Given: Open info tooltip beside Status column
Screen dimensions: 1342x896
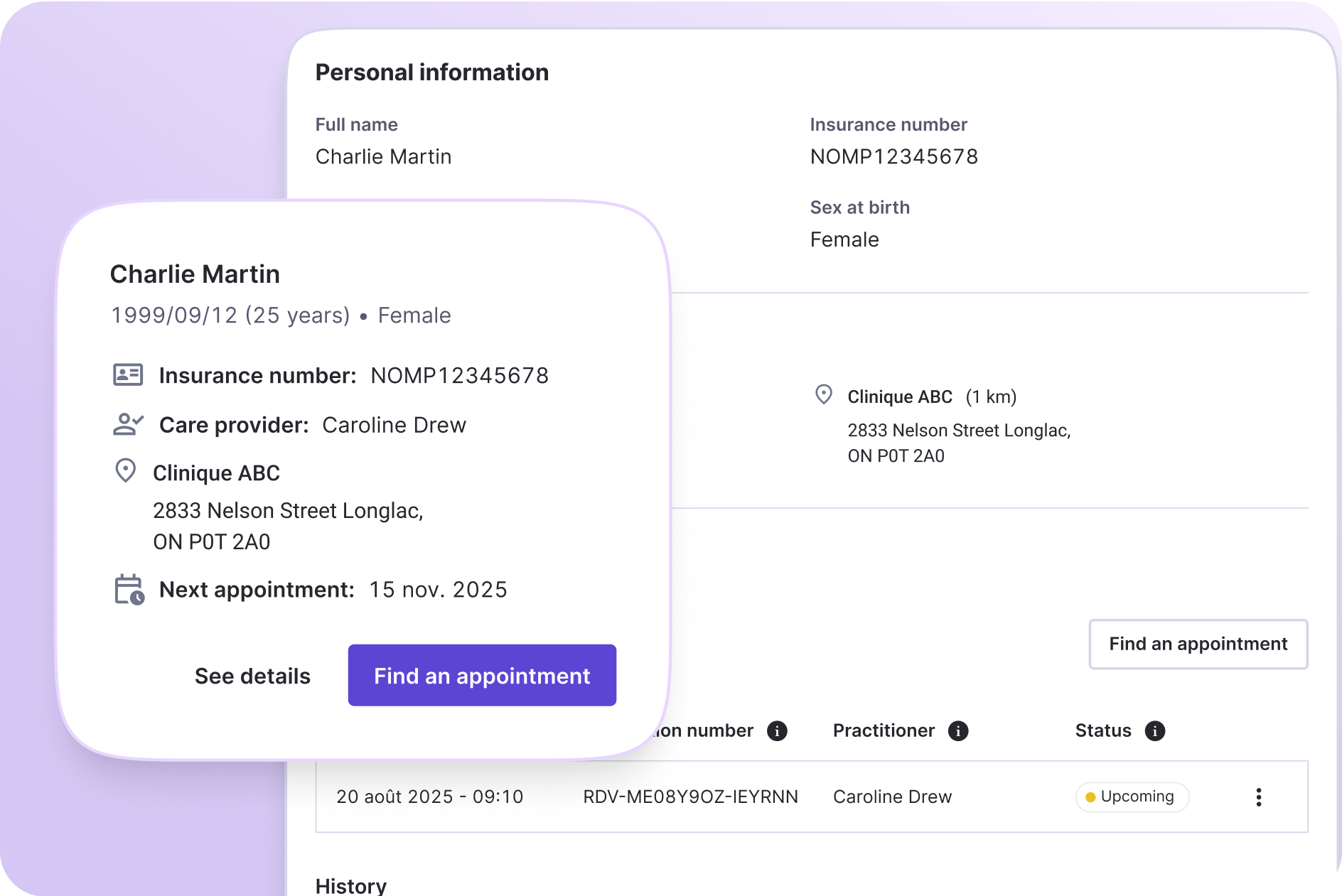Looking at the screenshot, I should [1155, 731].
